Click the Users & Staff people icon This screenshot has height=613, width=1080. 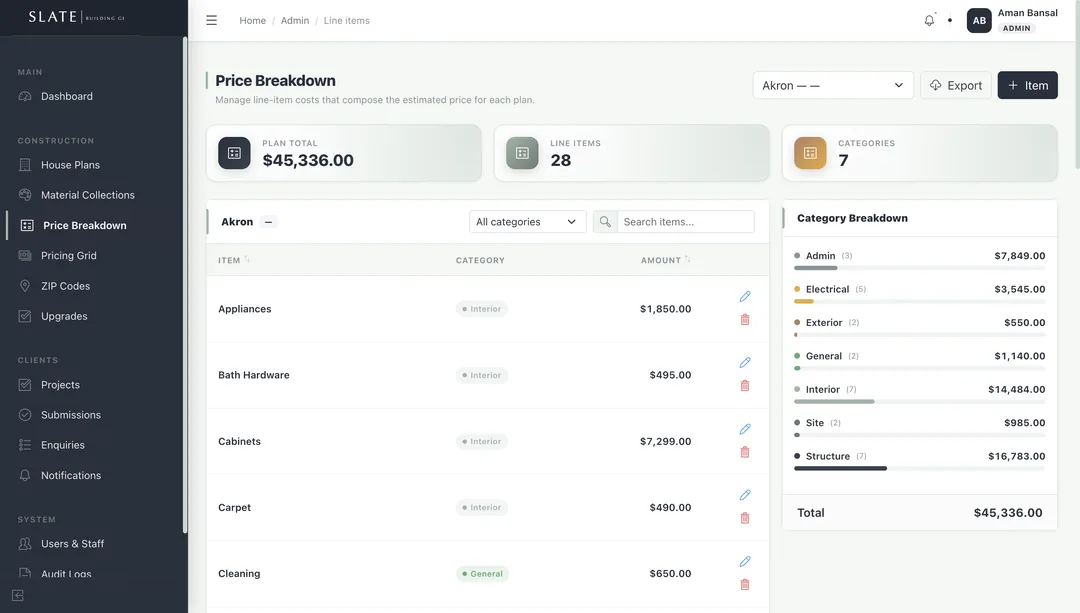coord(25,544)
